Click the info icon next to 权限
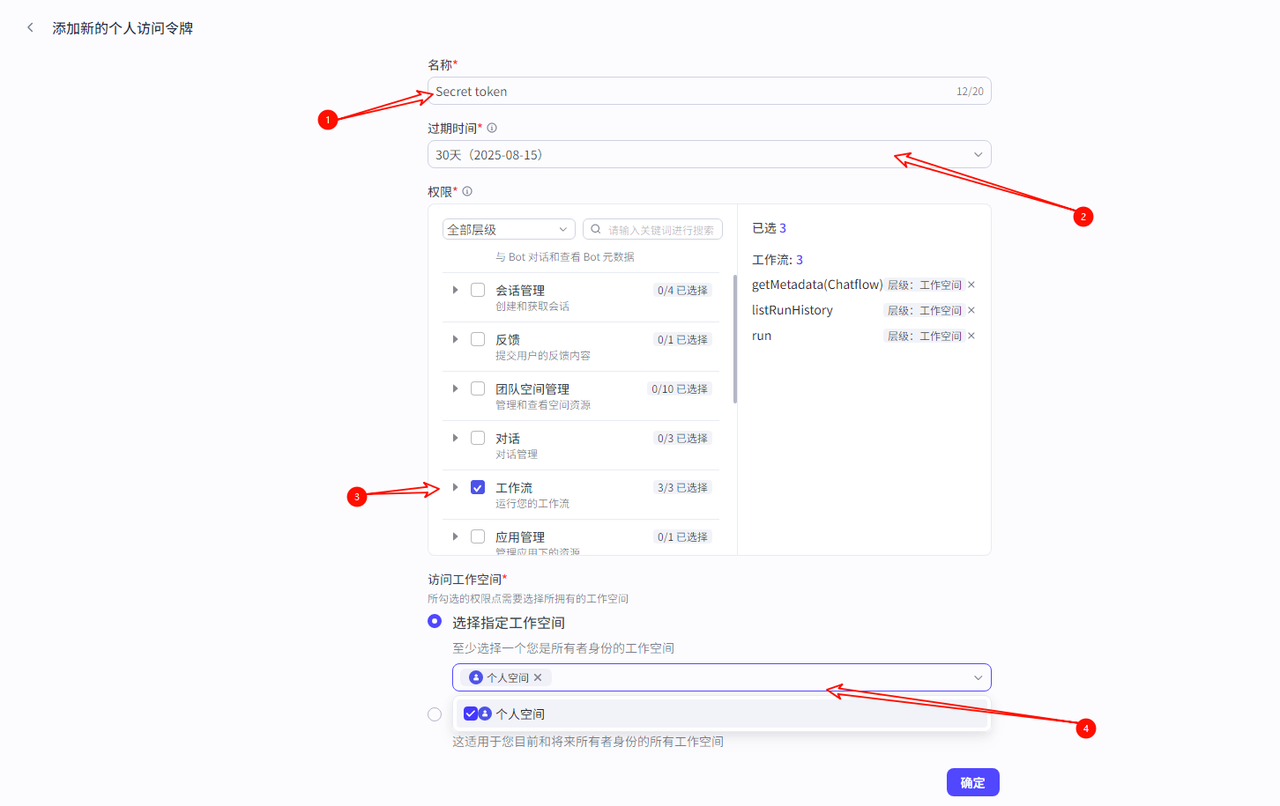 click(x=467, y=191)
